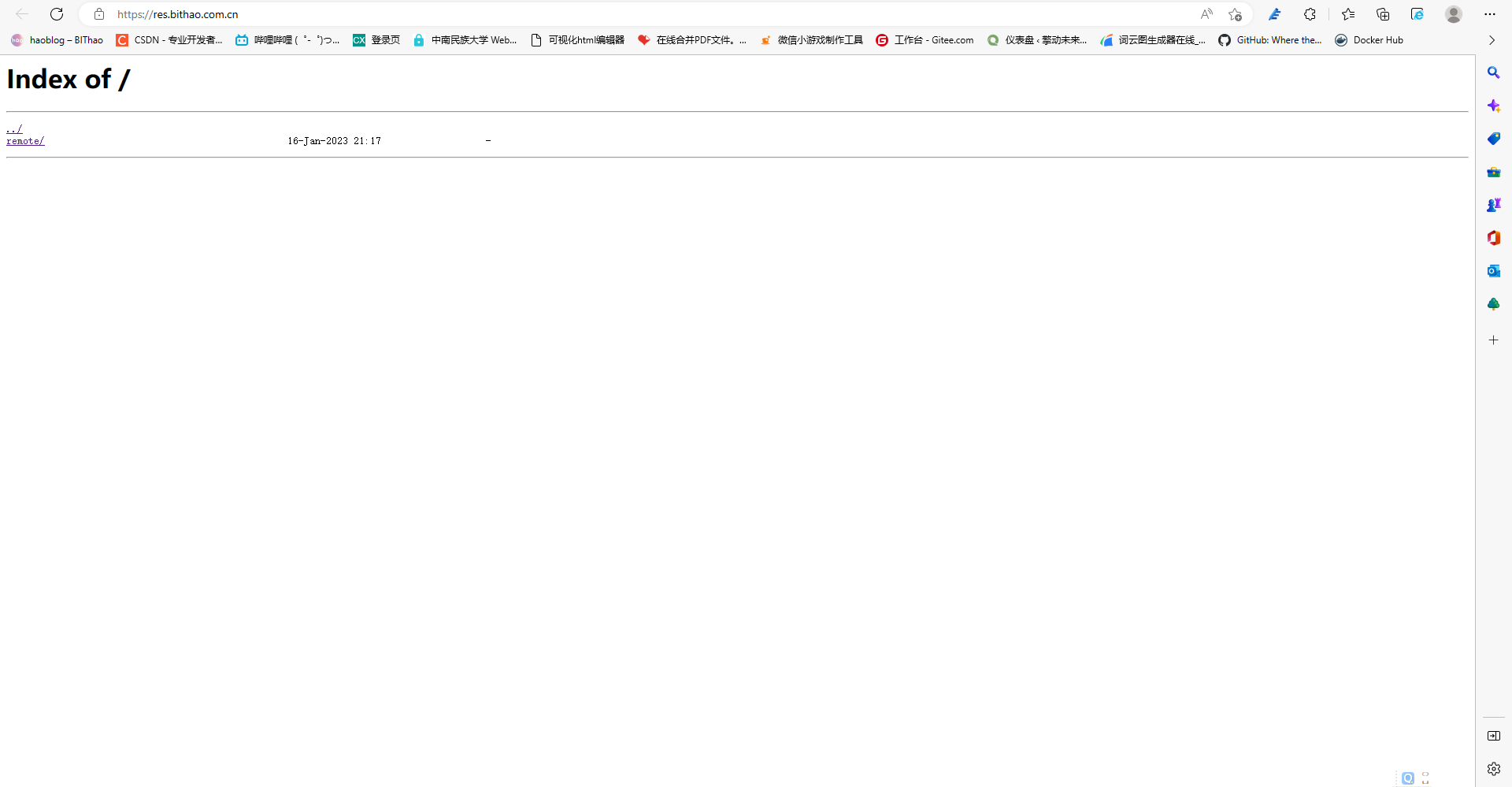Viewport: 1512px width, 787px height.
Task: Add this page to favorites star icon
Action: (x=1235, y=14)
